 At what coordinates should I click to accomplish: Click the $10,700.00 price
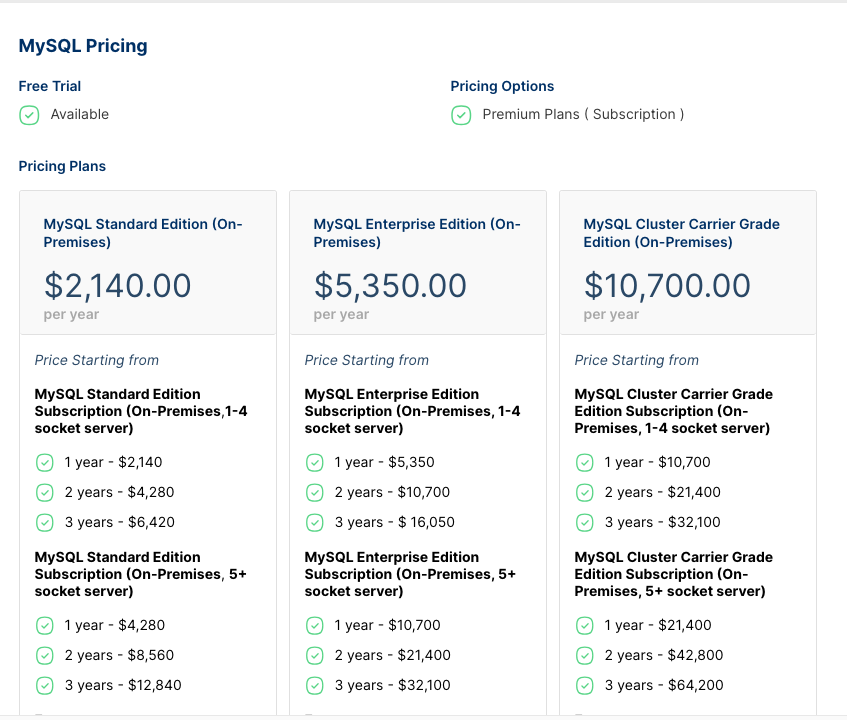click(667, 285)
